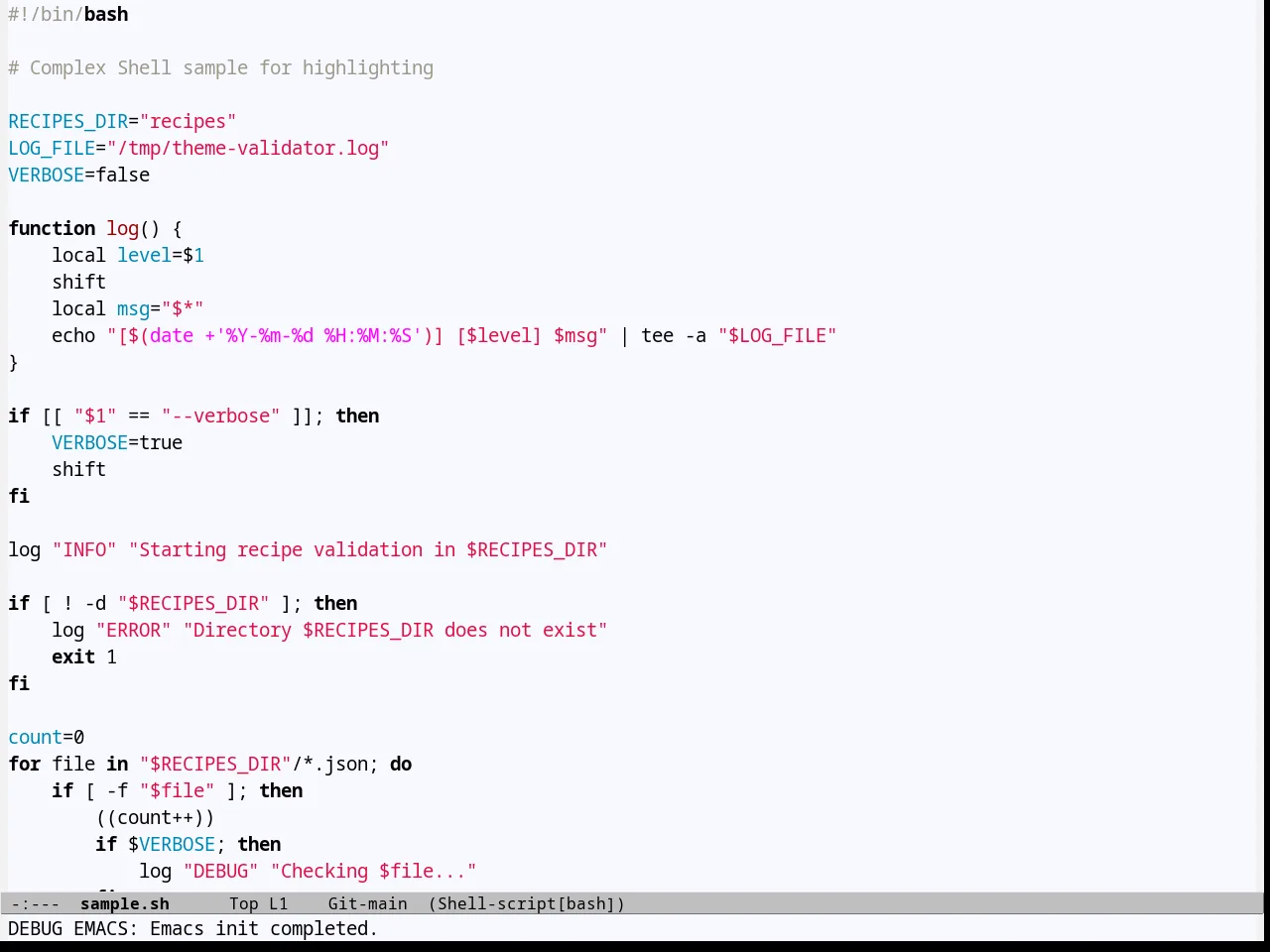Click the "Directory $RECIPES_DIR does not exist" string
Screen dimensions: 1270x952
pyautogui.click(x=396, y=630)
